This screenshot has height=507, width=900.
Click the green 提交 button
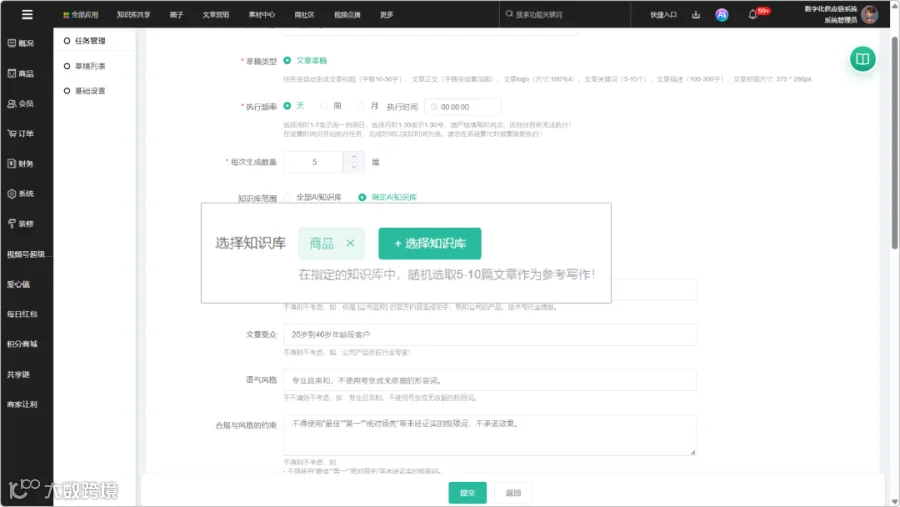pyautogui.click(x=467, y=493)
